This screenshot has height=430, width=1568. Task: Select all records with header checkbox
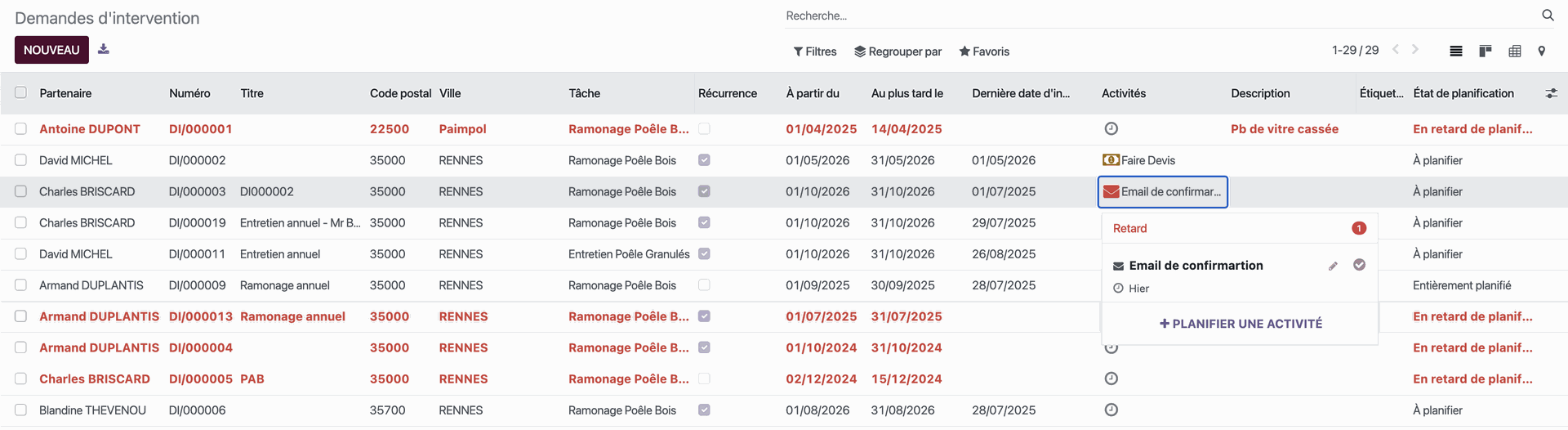point(20,92)
